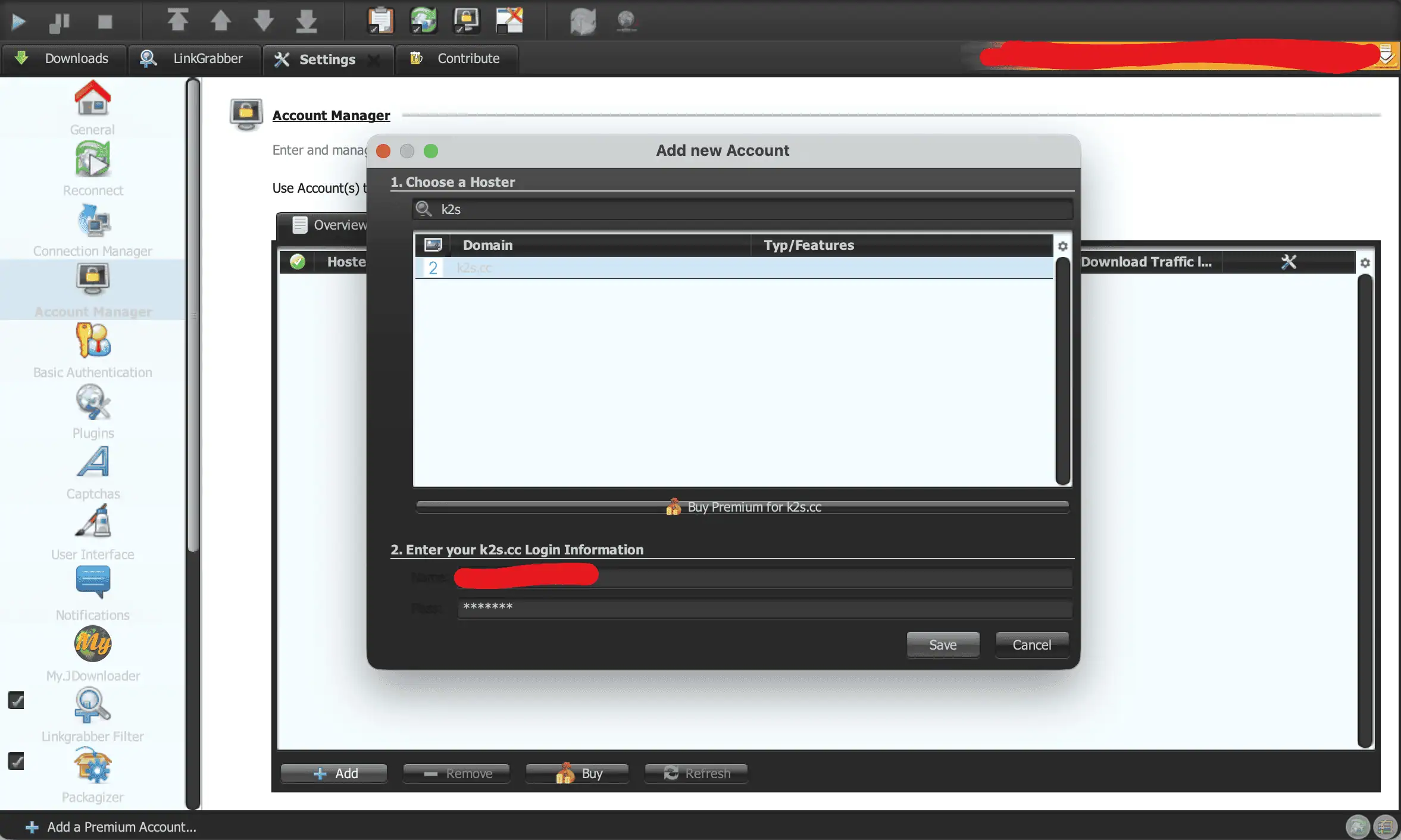The height and width of the screenshot is (840, 1401).
Task: Toggle premium accounts icon in toolbar
Action: (466, 21)
